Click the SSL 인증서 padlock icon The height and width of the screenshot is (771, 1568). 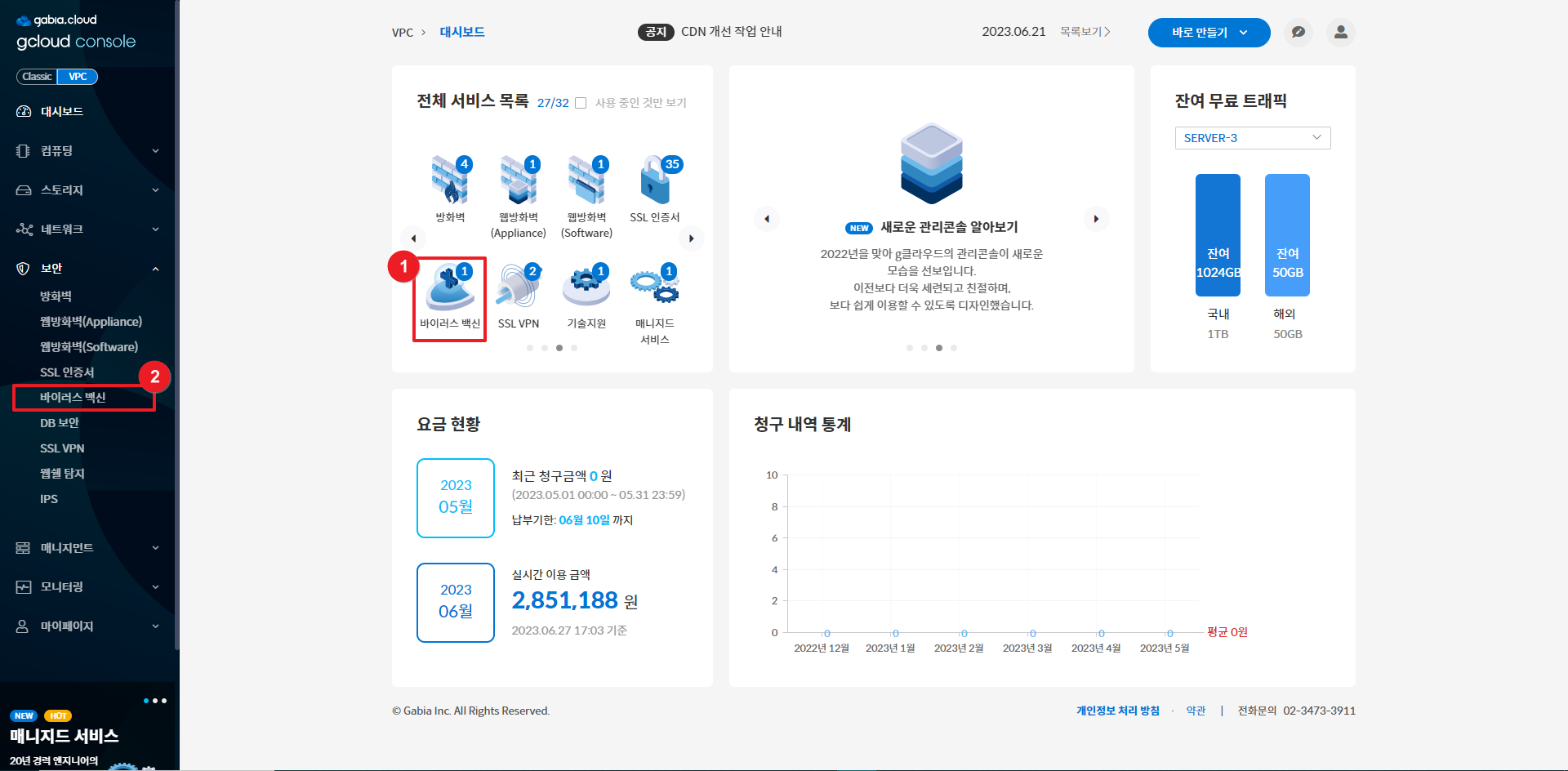pos(655,181)
